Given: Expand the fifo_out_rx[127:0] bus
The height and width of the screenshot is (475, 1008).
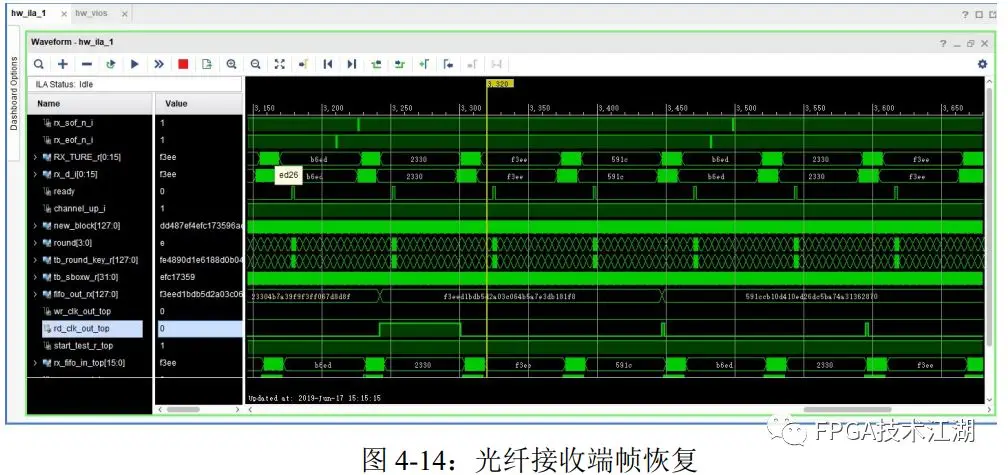Looking at the screenshot, I should [x=36, y=294].
